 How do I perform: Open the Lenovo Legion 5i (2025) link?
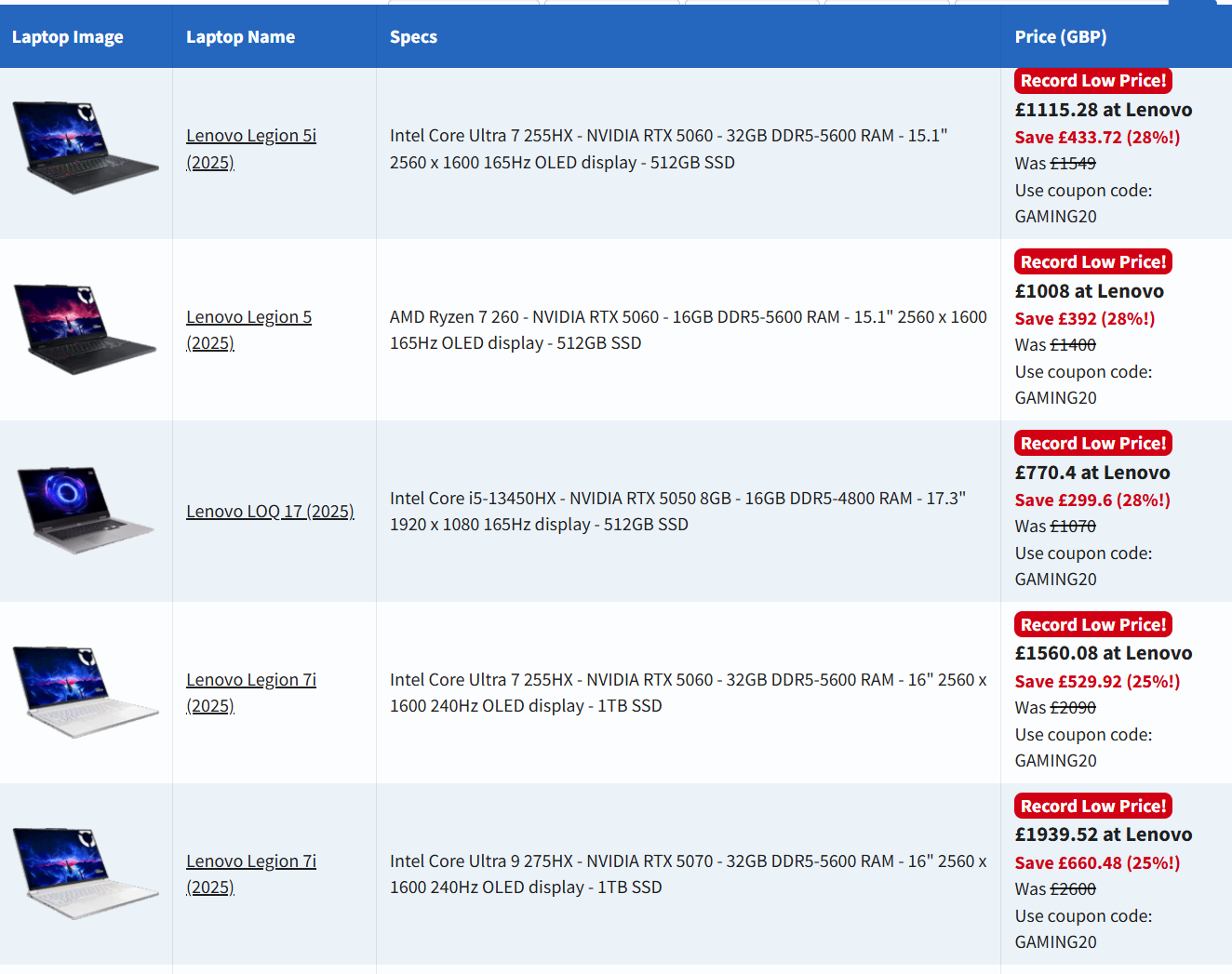(x=251, y=149)
